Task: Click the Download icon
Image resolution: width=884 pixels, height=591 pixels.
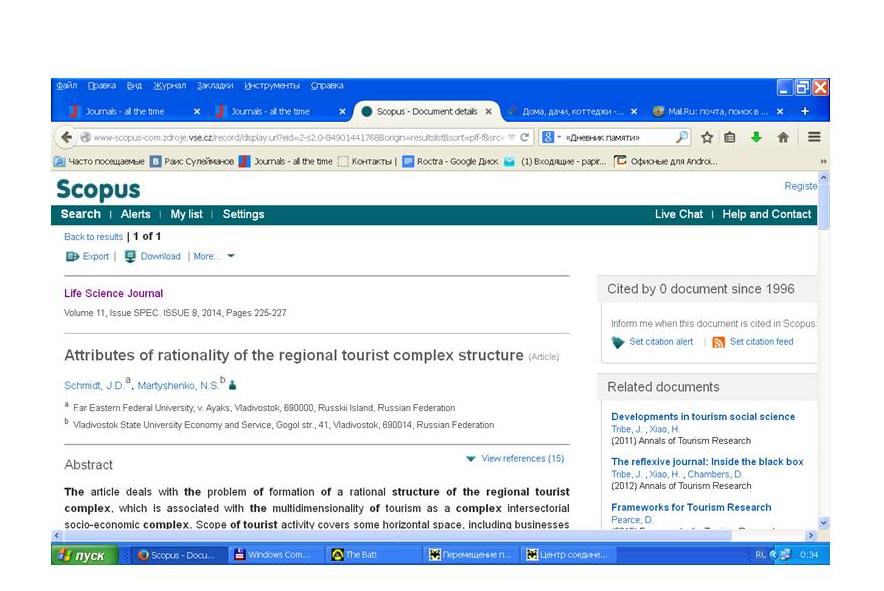Action: [130, 257]
